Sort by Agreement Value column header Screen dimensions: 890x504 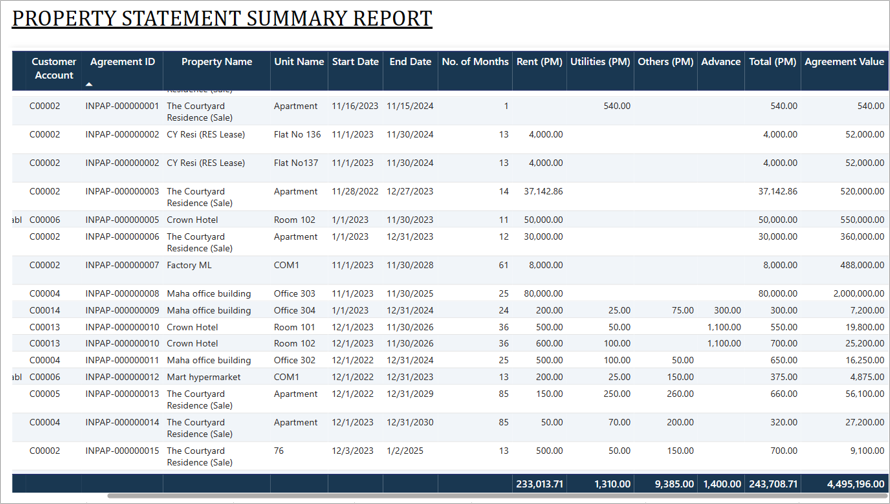click(x=844, y=61)
